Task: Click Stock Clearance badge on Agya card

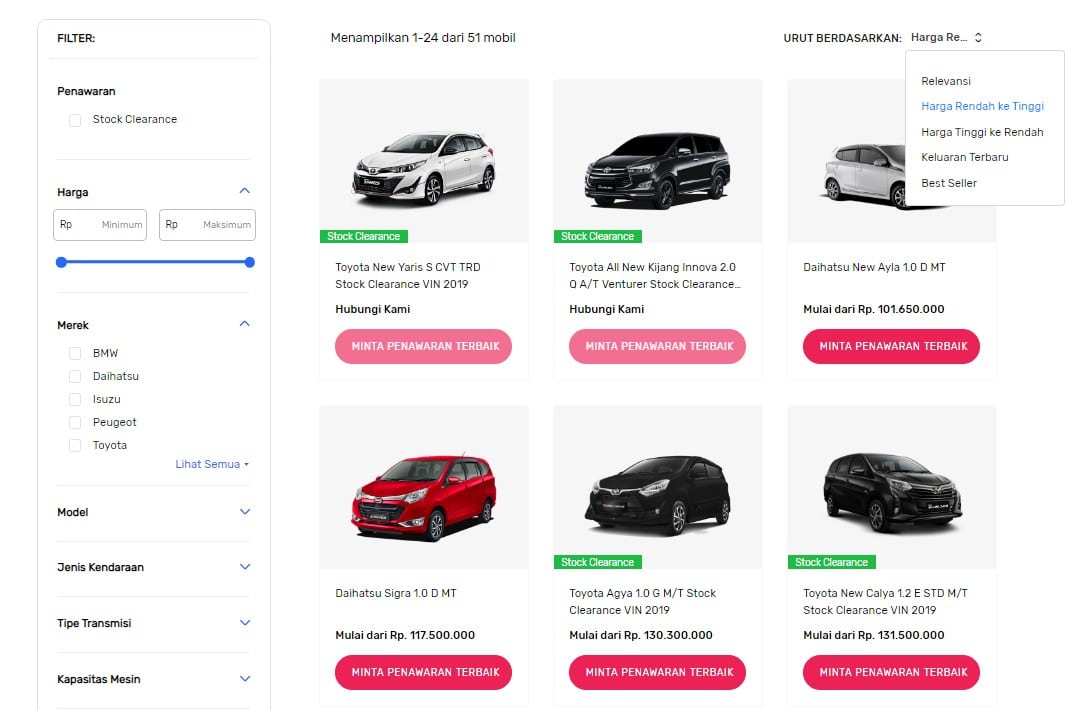Action: 598,562
